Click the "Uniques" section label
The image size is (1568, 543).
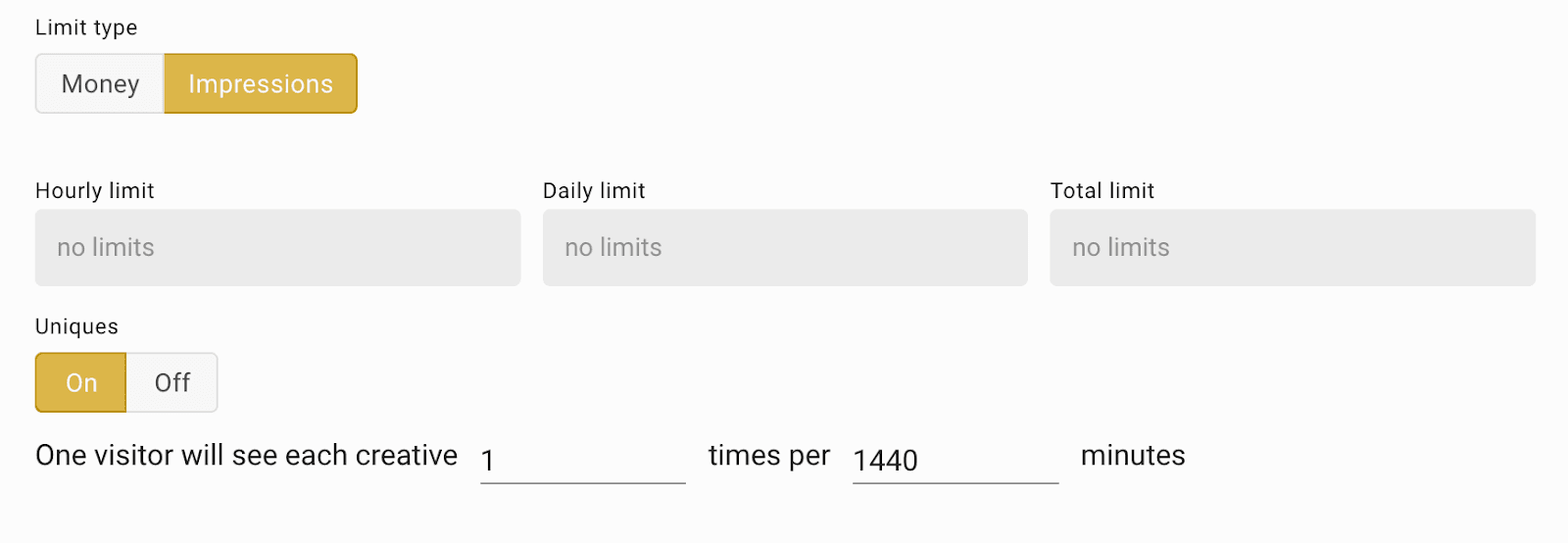(76, 326)
